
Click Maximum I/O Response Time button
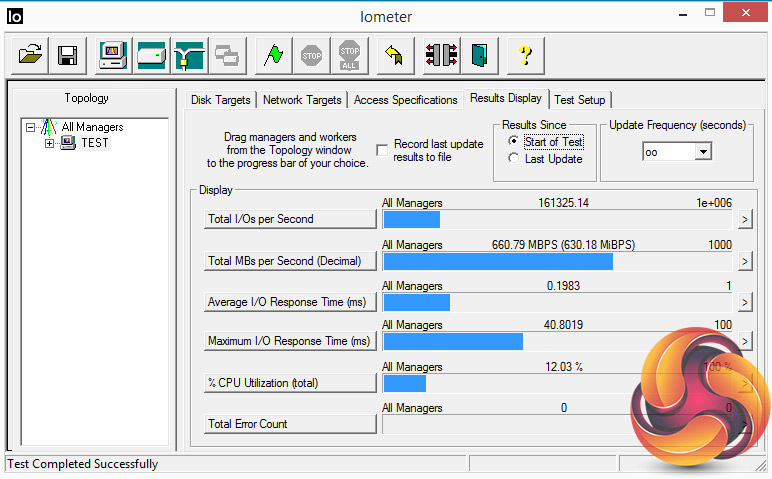point(290,341)
